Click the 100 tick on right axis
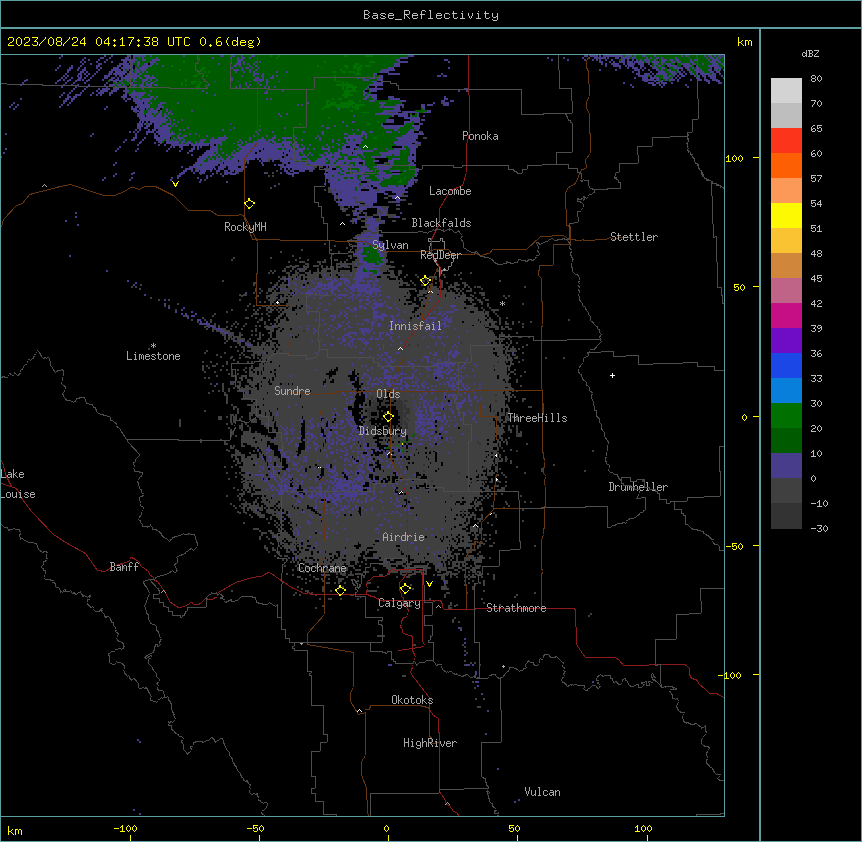Image resolution: width=862 pixels, height=842 pixels. [734, 158]
